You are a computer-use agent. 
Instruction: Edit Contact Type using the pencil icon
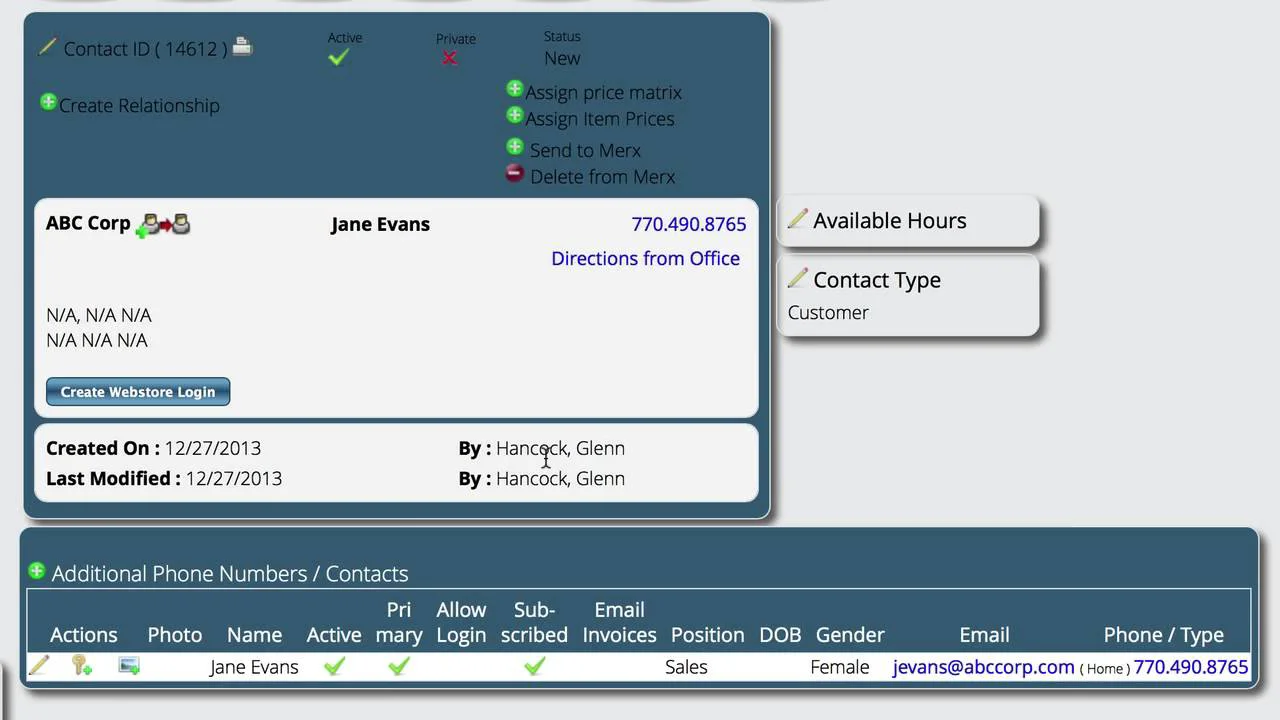coord(797,278)
